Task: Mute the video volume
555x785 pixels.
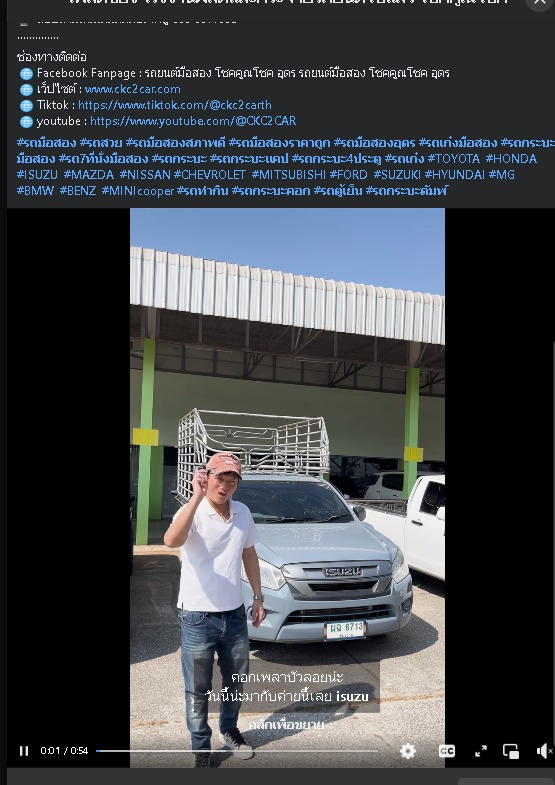Action: (543, 751)
